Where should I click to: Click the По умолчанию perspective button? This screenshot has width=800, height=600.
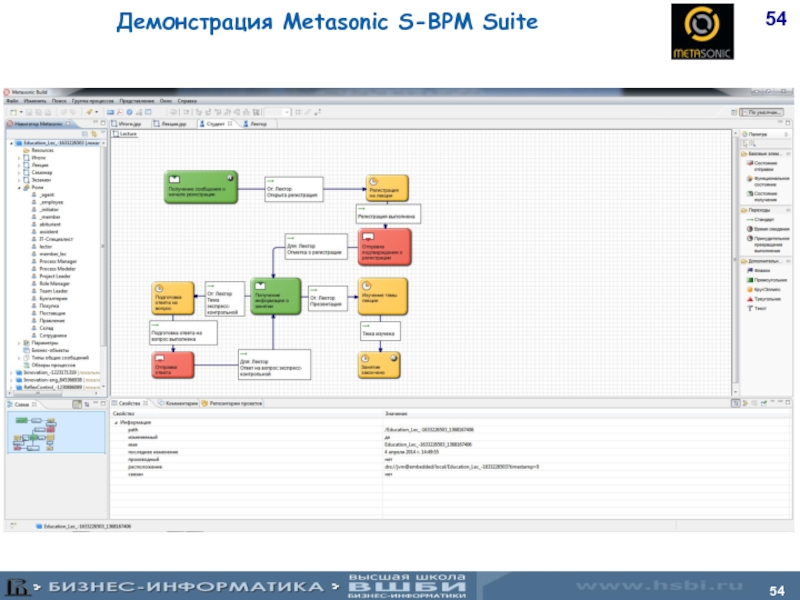tap(764, 112)
